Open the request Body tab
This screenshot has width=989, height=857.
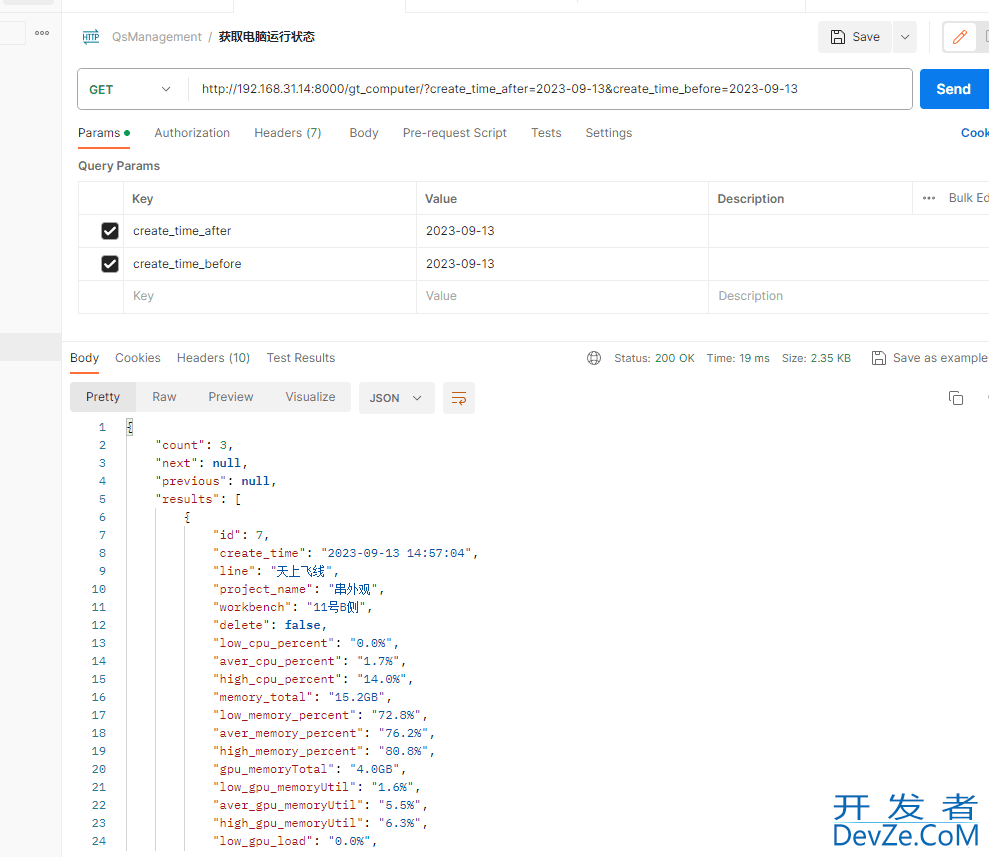tap(364, 133)
